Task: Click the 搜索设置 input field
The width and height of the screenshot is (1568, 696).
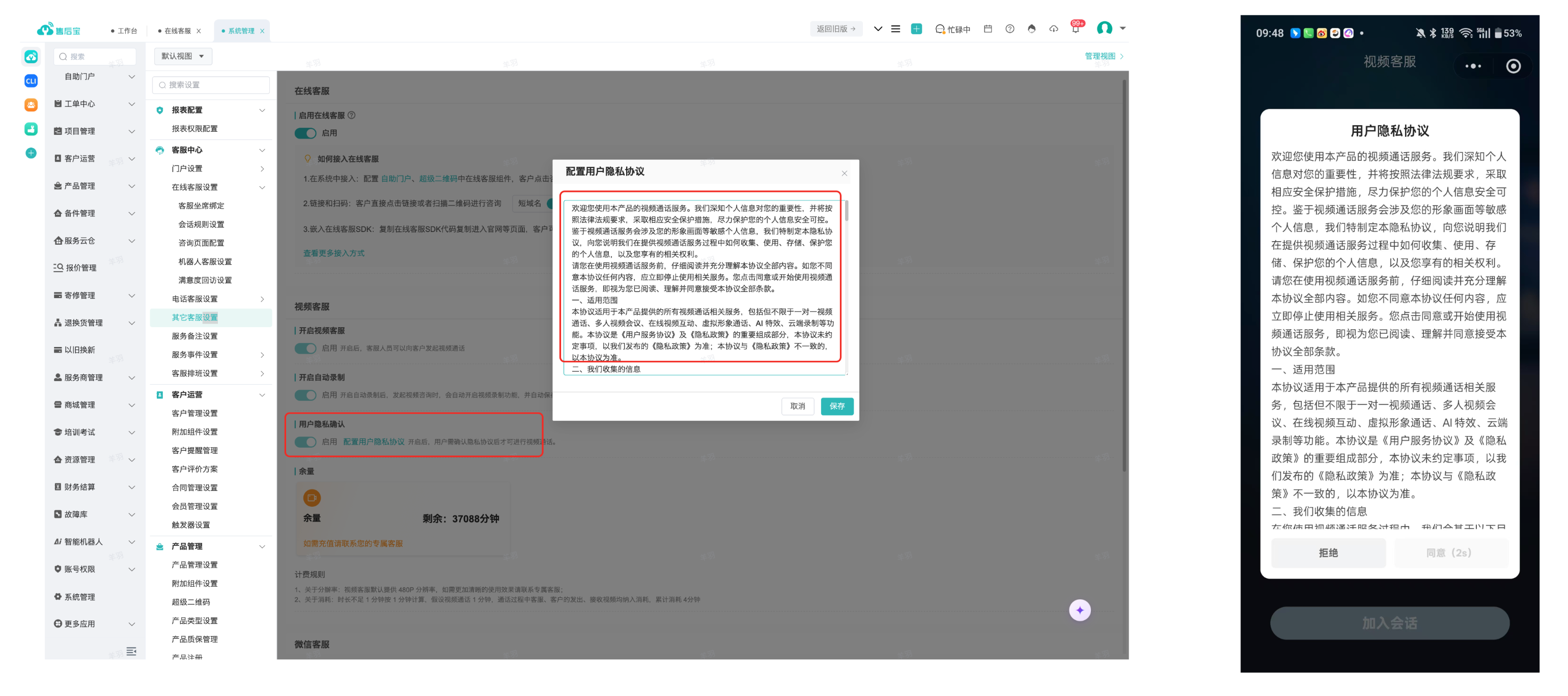Action: coord(211,85)
